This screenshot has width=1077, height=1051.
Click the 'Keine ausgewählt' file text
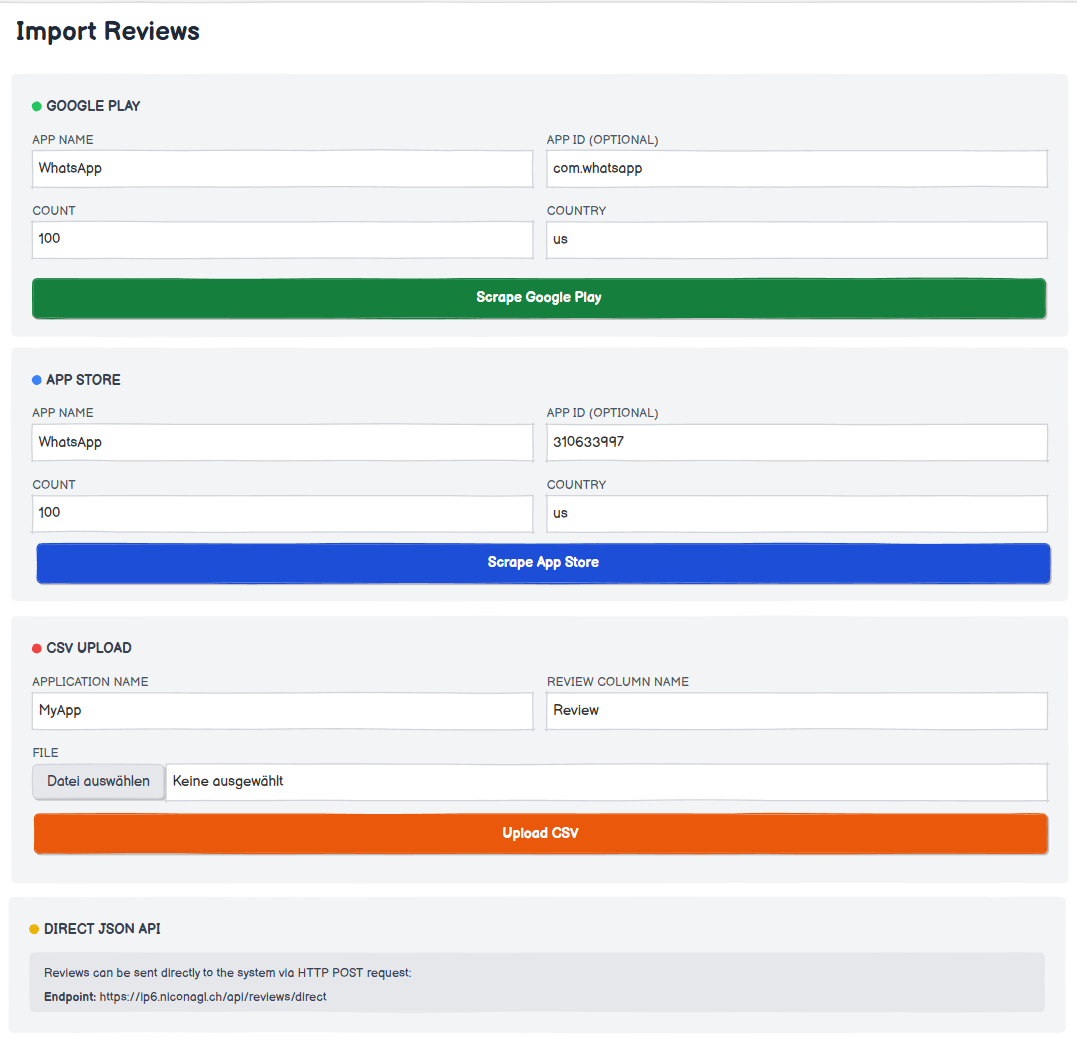(228, 782)
